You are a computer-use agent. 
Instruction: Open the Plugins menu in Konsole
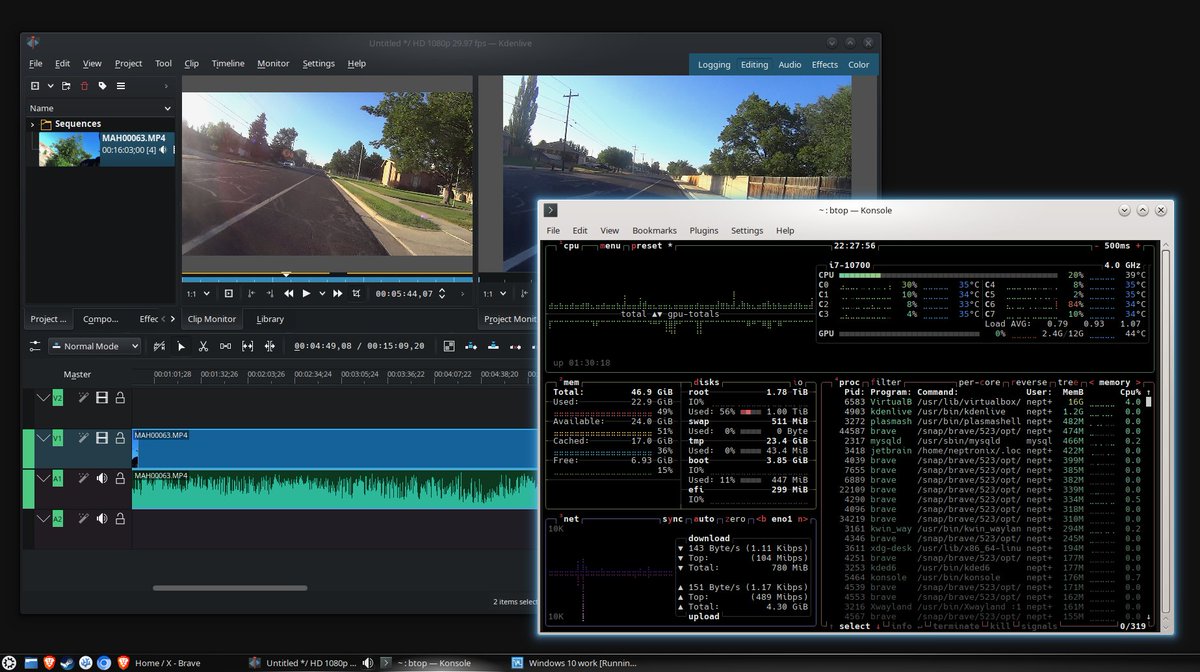704,230
